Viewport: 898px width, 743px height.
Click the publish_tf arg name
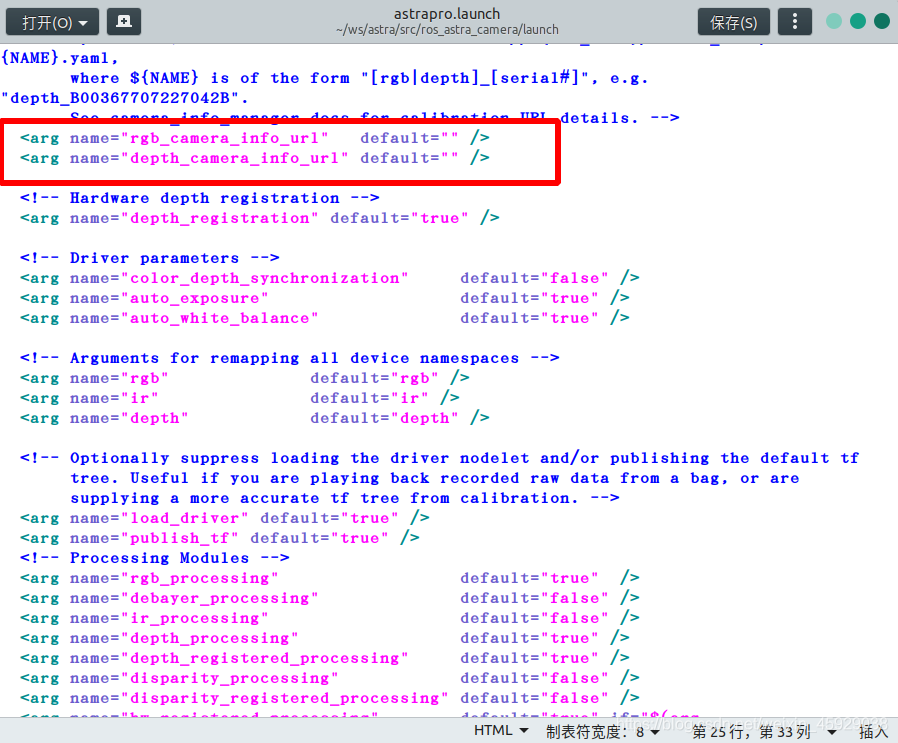tap(179, 538)
